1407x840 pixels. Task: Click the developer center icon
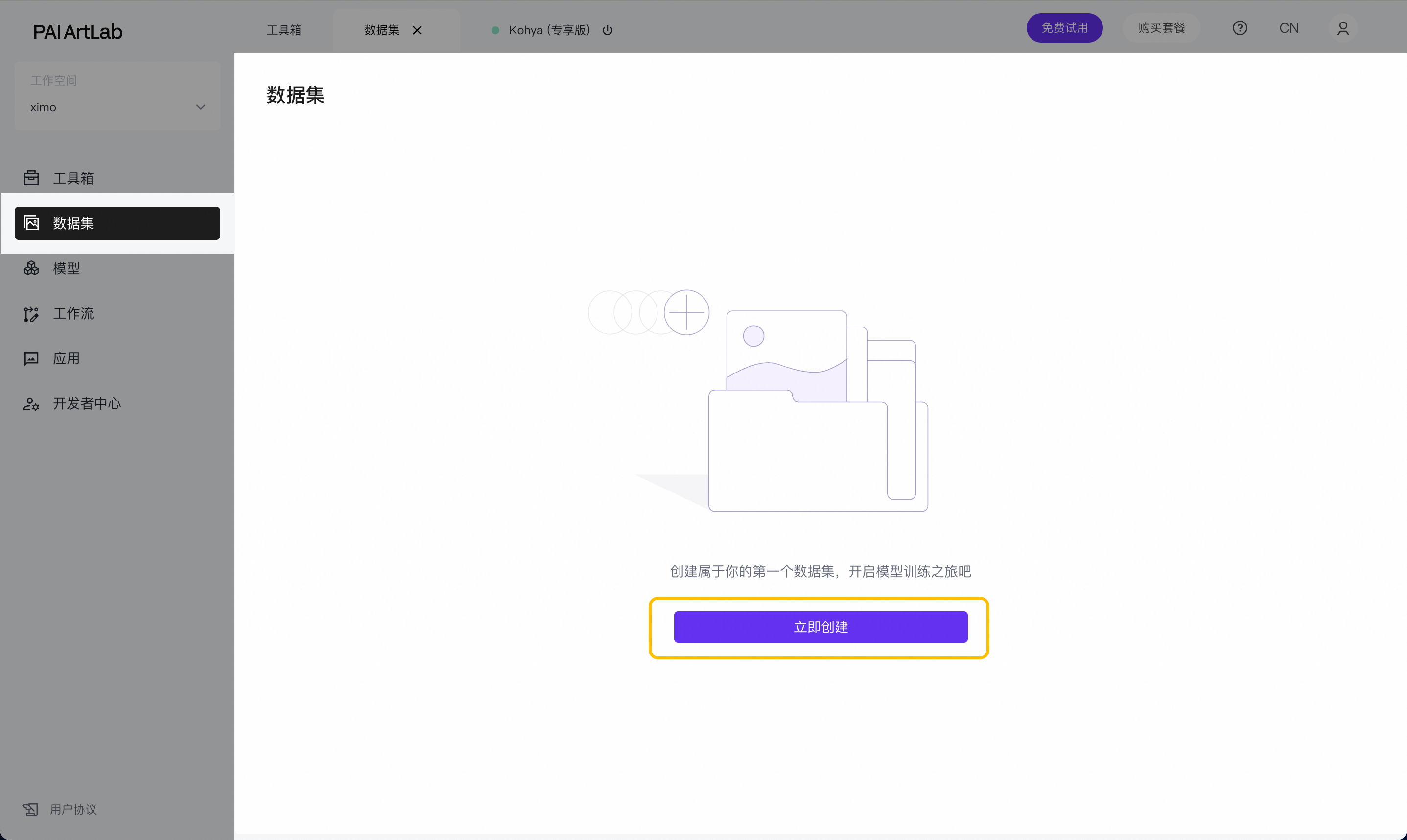pyautogui.click(x=31, y=403)
